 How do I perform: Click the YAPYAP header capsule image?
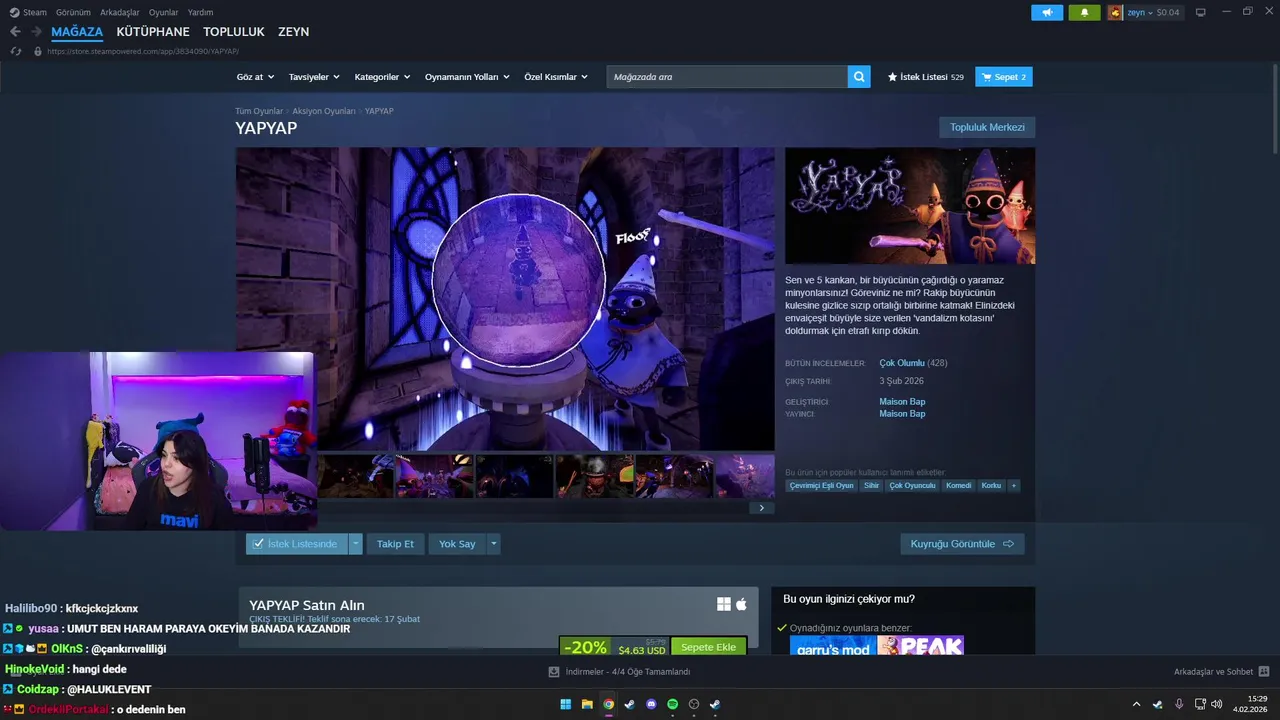910,206
